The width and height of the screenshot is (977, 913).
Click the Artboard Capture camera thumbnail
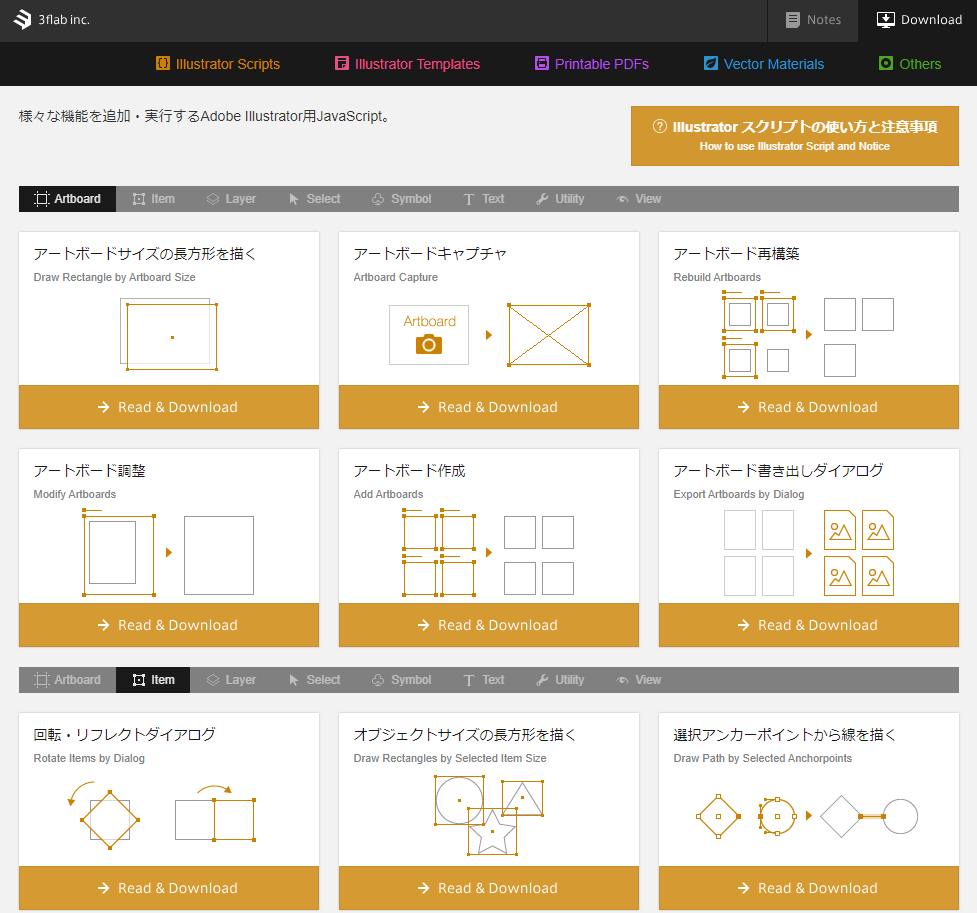click(429, 335)
